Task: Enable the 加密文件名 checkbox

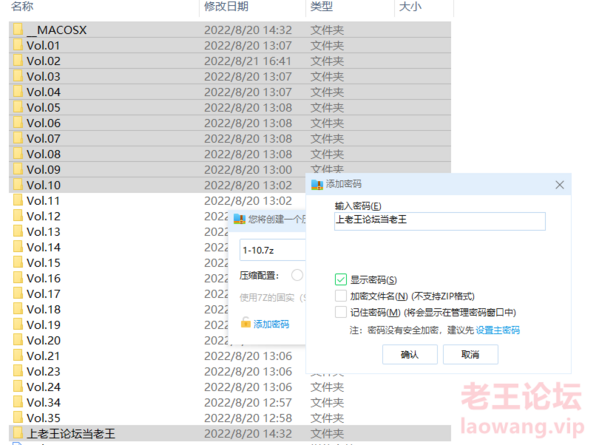Action: [341, 296]
